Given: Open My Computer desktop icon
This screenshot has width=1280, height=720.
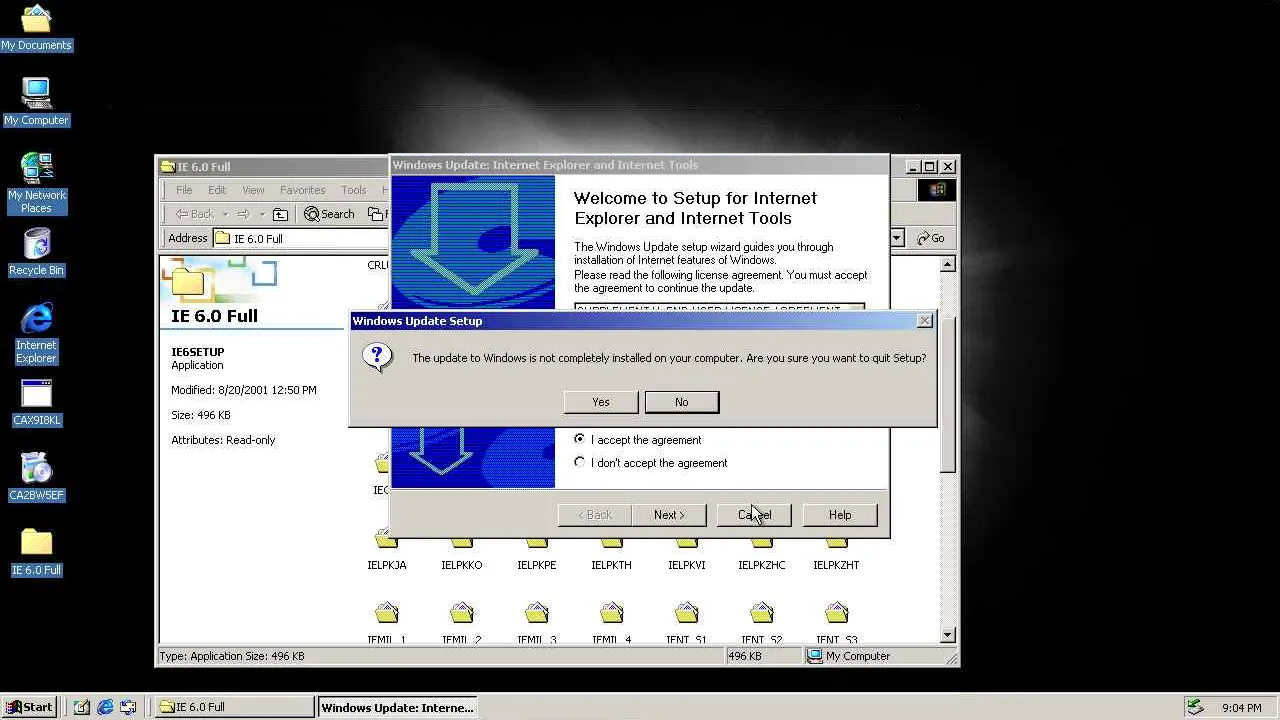Looking at the screenshot, I should [36, 102].
